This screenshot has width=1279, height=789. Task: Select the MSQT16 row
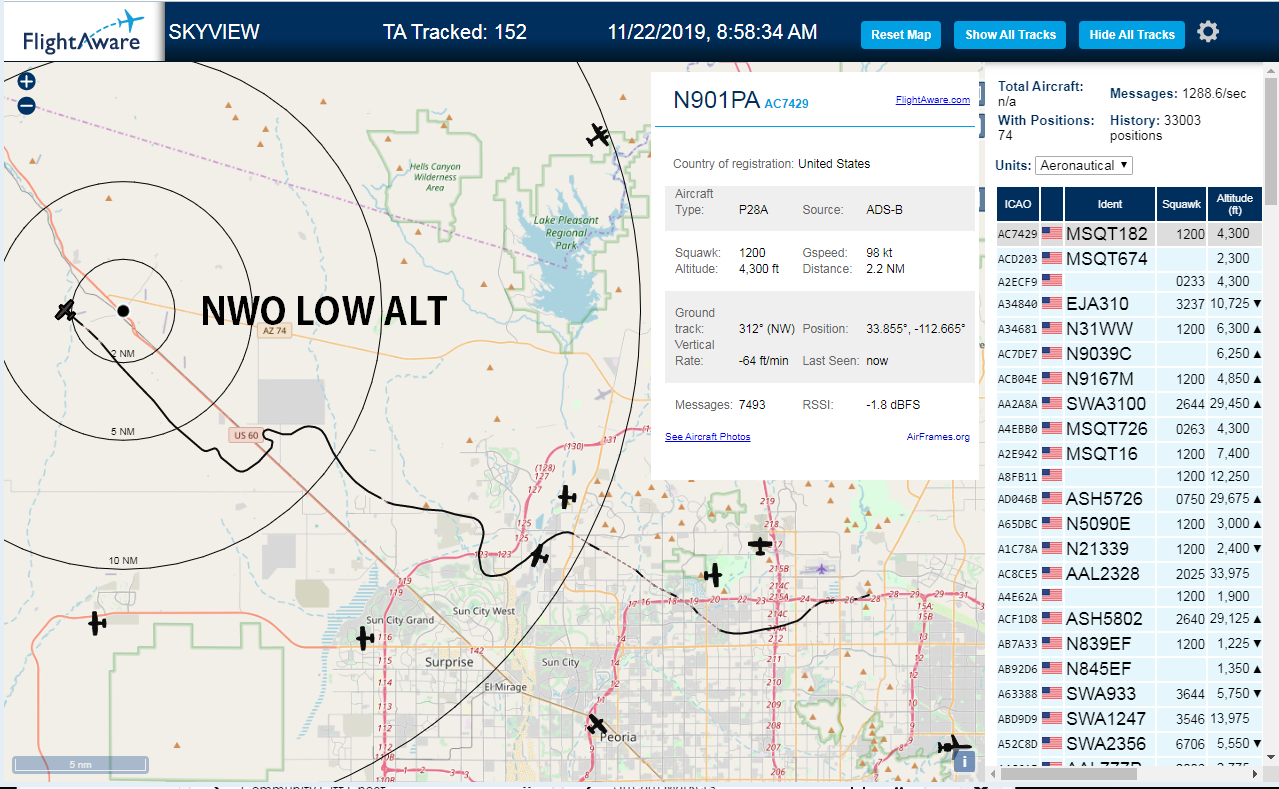pos(1129,454)
